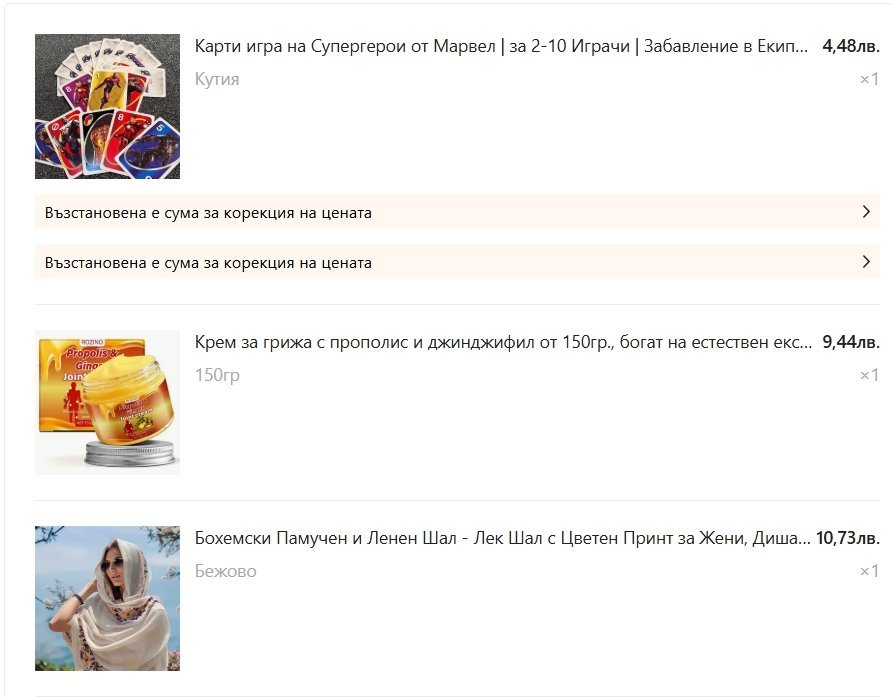Click the upper 'Възстановена е сума' banner text
892x697 pixels.
(208, 213)
